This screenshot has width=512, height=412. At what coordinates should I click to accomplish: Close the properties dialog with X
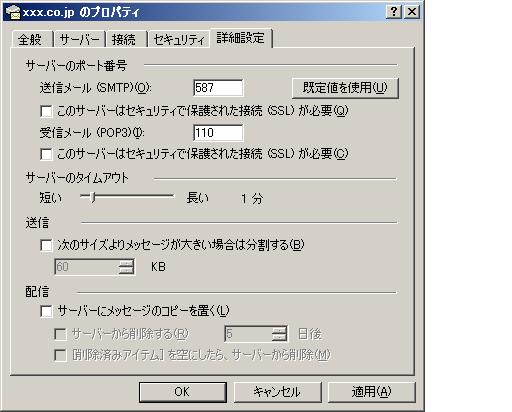pyautogui.click(x=412, y=12)
